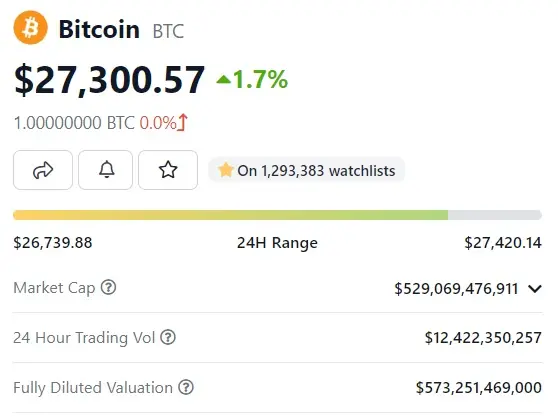
Task: Open Market Cap help question mark
Action: click(x=108, y=287)
